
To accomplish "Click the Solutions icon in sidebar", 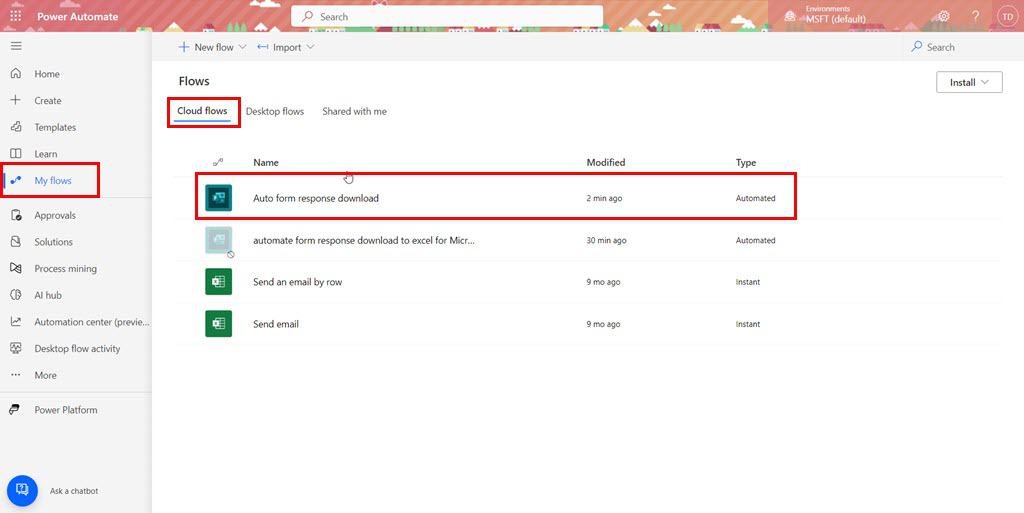I will 16,241.
